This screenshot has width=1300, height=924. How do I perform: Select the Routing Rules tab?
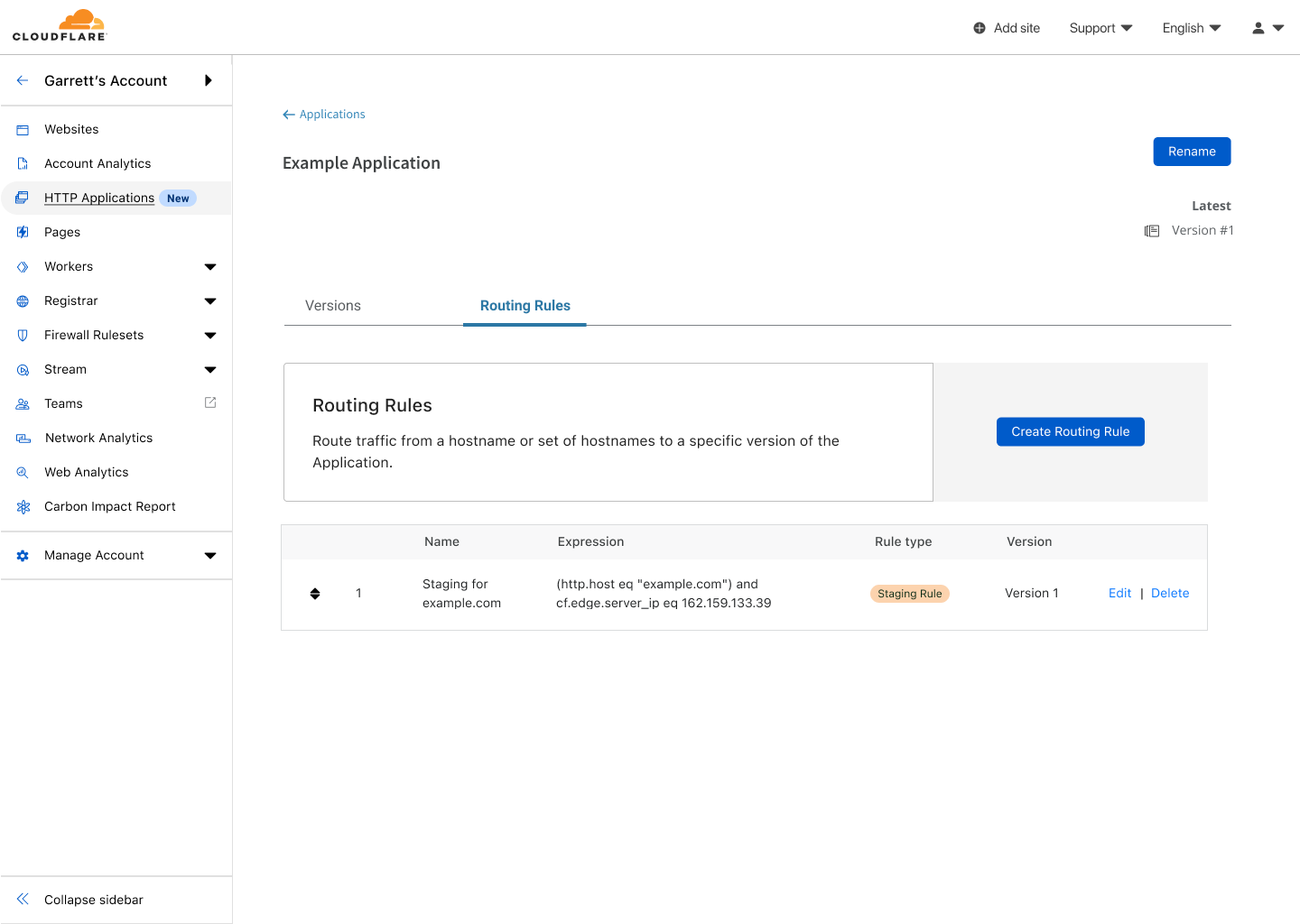pyautogui.click(x=525, y=306)
